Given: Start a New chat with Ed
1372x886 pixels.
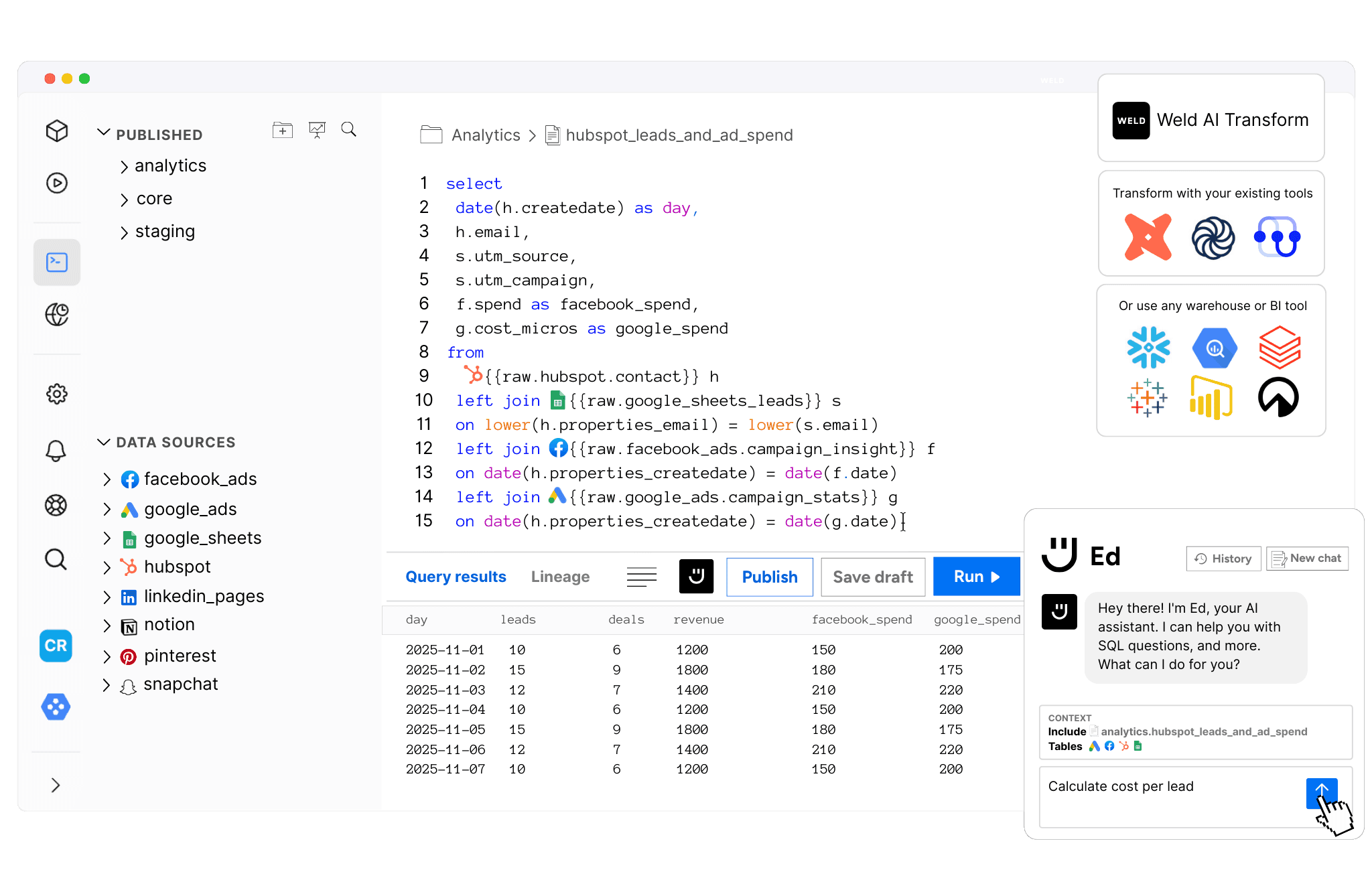Looking at the screenshot, I should [1306, 559].
